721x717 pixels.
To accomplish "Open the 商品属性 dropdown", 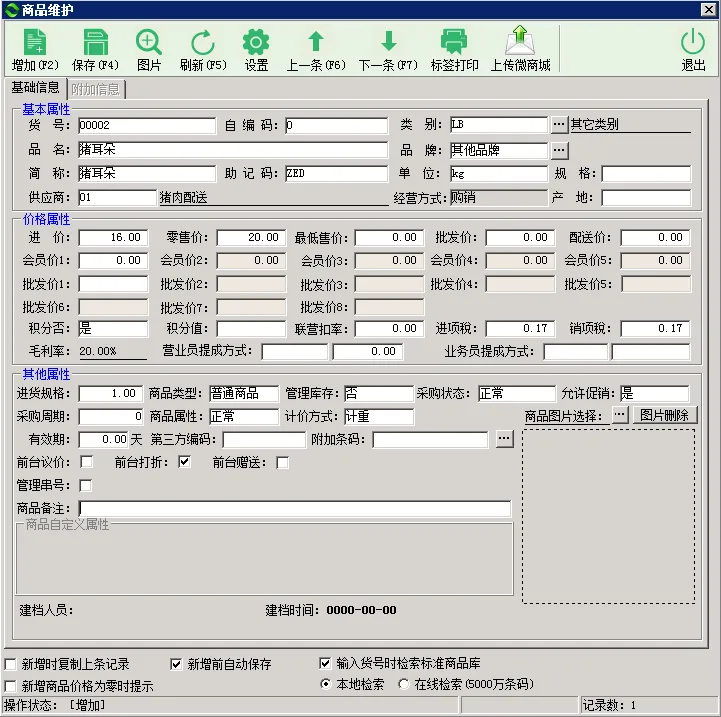I will 244,417.
